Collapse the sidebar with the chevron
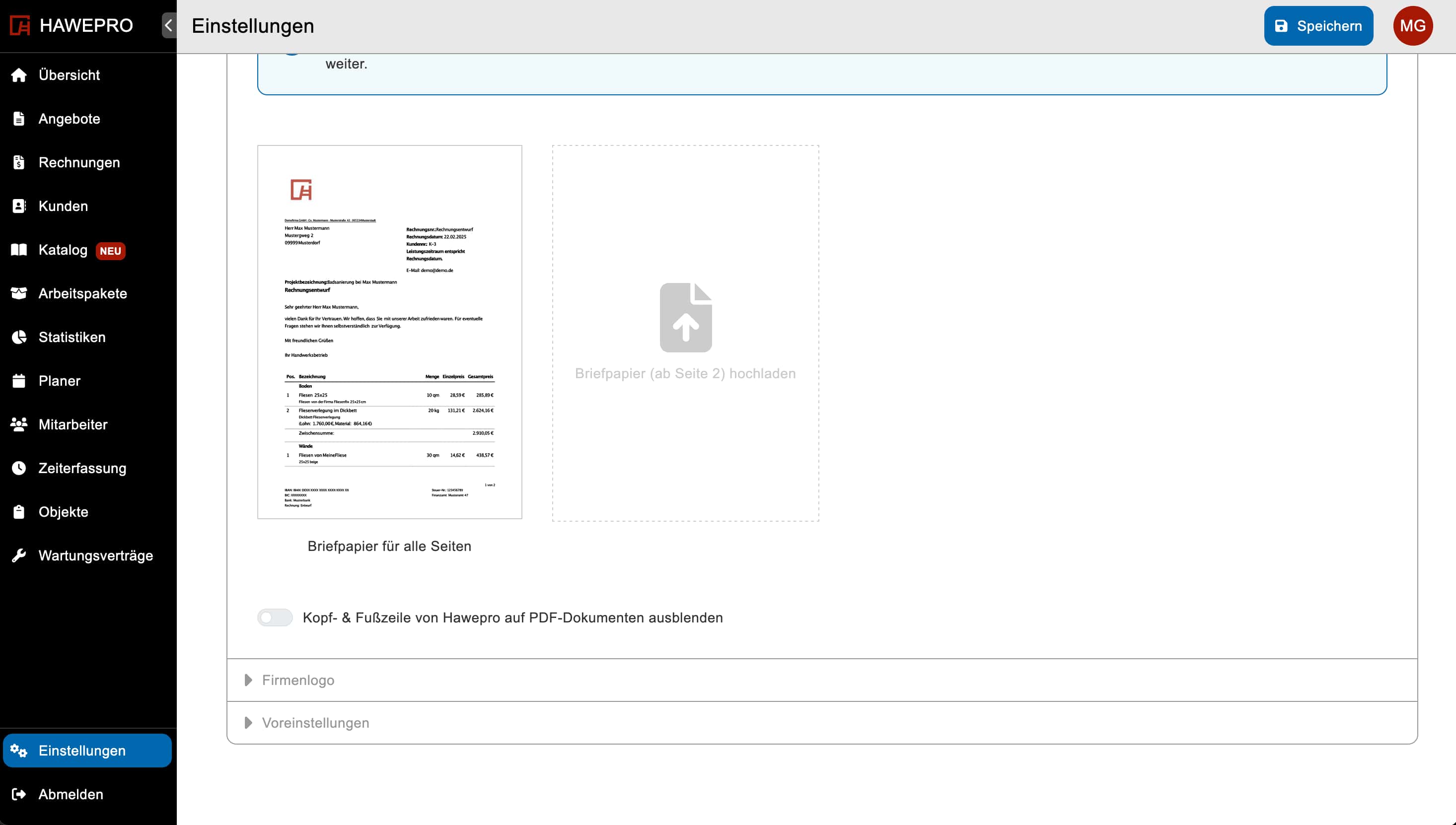The height and width of the screenshot is (825, 1456). pyautogui.click(x=168, y=25)
